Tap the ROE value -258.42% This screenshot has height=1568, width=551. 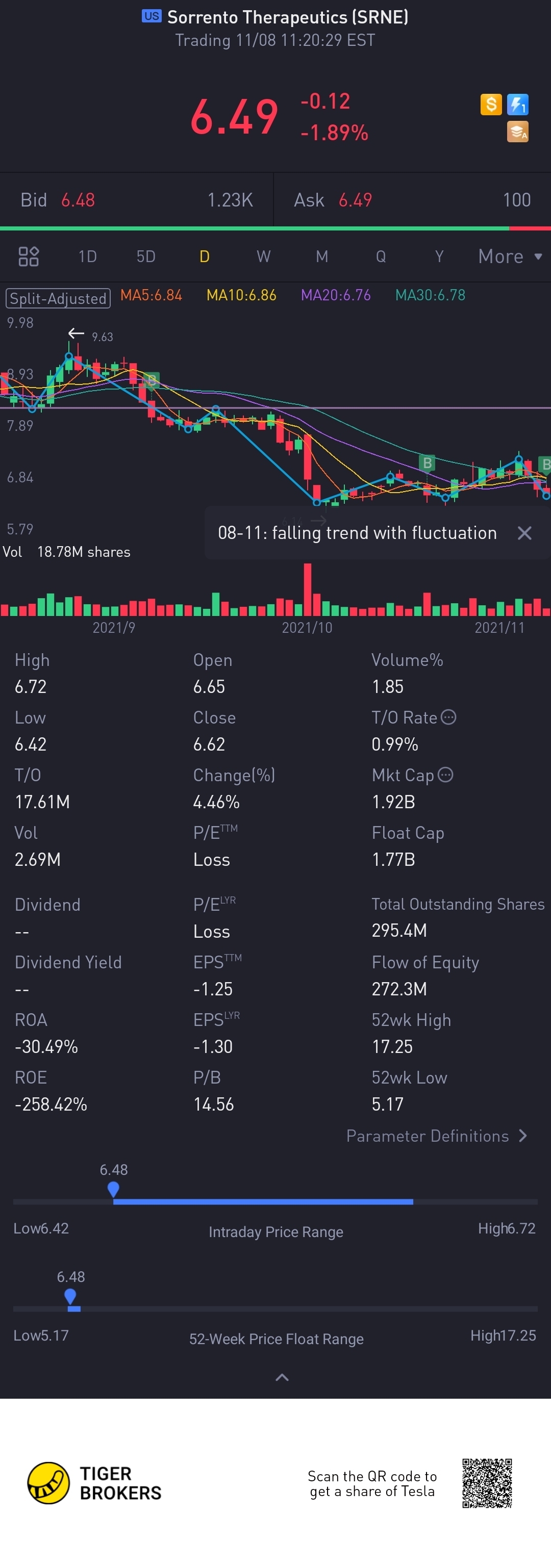[51, 1105]
